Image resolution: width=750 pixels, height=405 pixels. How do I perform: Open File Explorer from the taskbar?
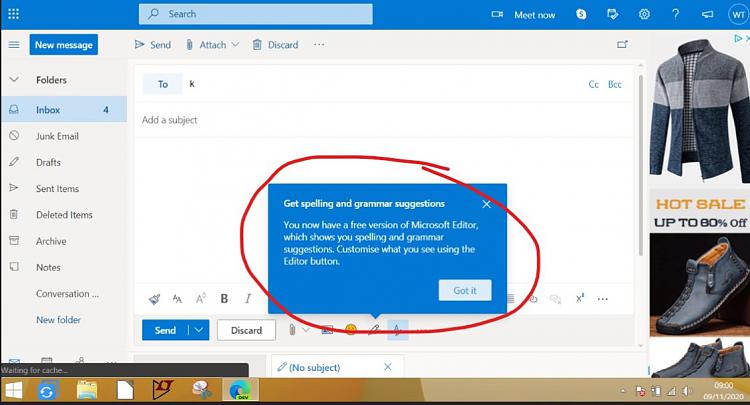coord(87,391)
